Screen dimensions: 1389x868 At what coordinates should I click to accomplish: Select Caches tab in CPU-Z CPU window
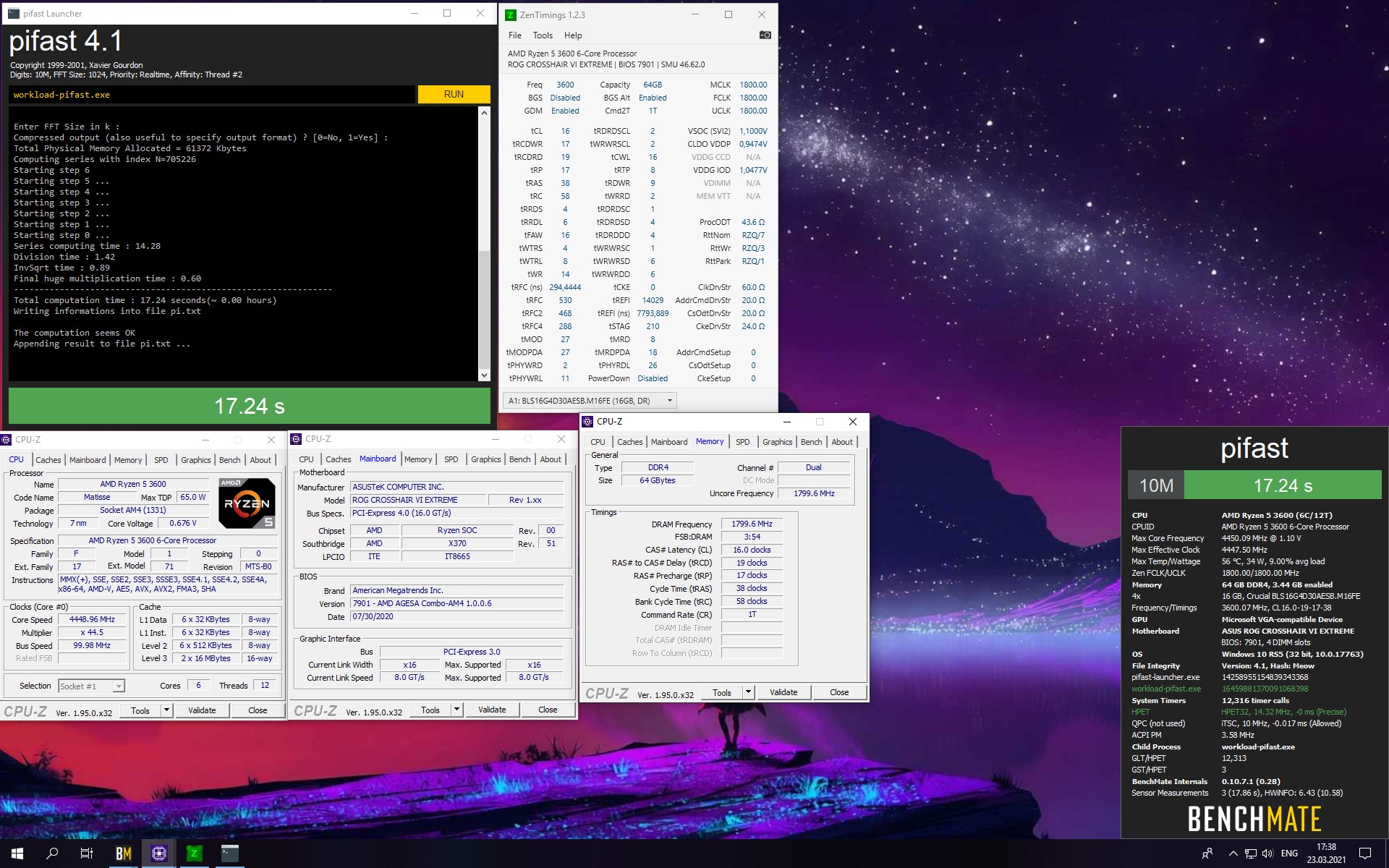[48, 460]
